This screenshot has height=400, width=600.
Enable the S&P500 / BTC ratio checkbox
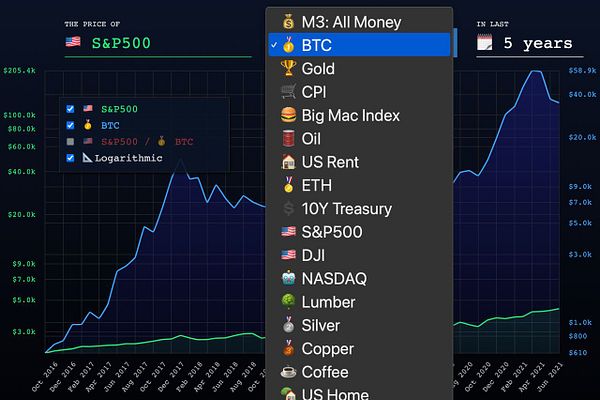click(70, 142)
